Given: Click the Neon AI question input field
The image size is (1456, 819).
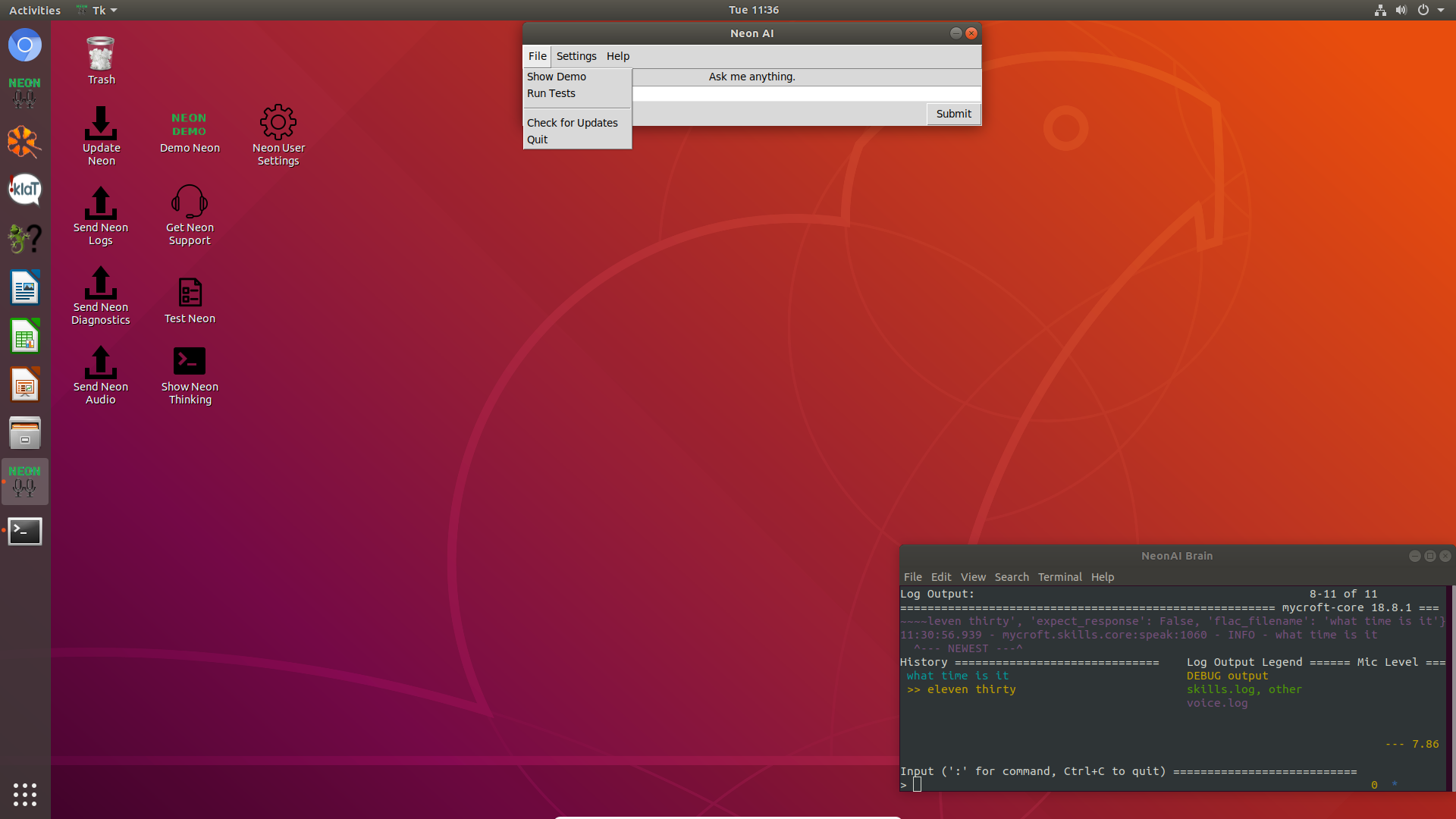Looking at the screenshot, I should coord(807,94).
